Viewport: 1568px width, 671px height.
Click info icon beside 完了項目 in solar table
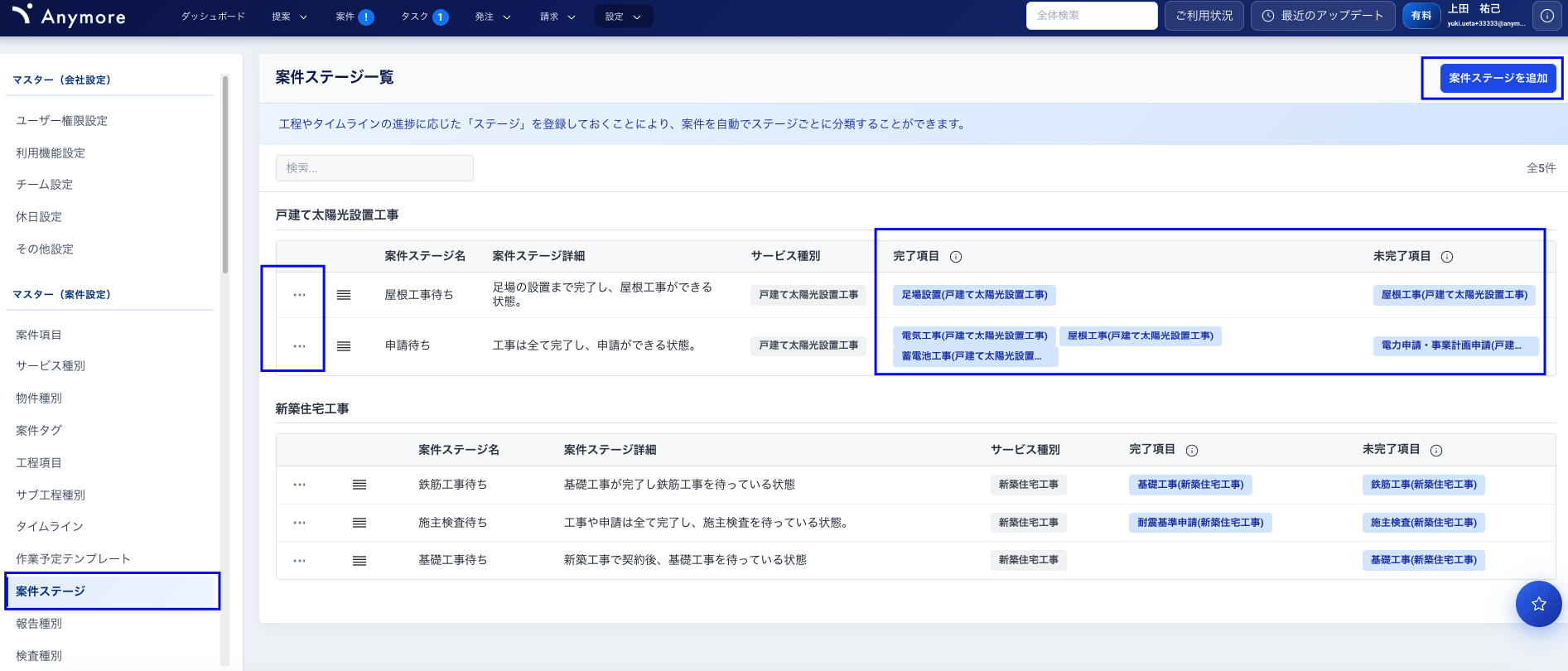click(956, 257)
